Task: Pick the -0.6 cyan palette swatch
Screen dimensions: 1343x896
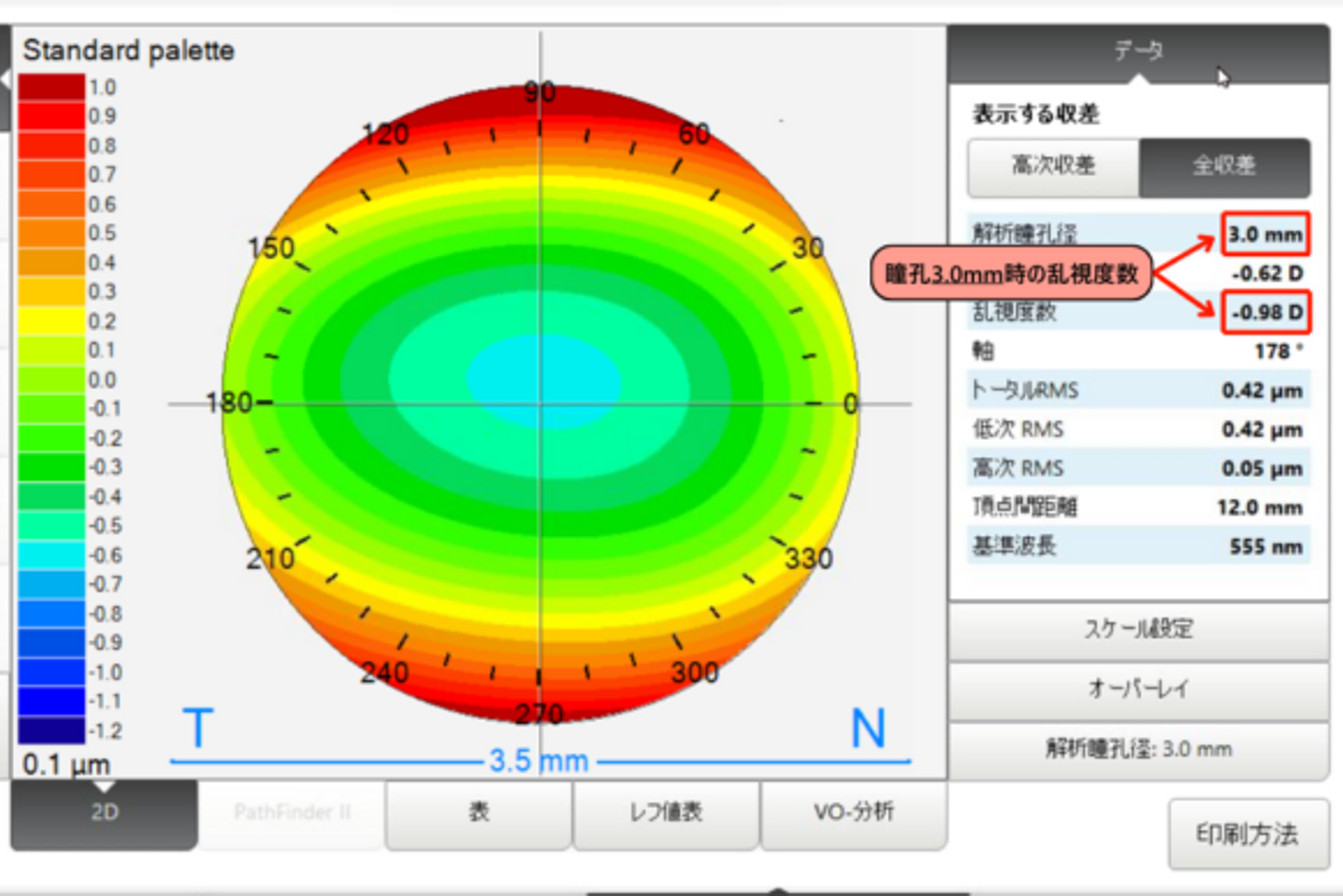Action: [52, 556]
